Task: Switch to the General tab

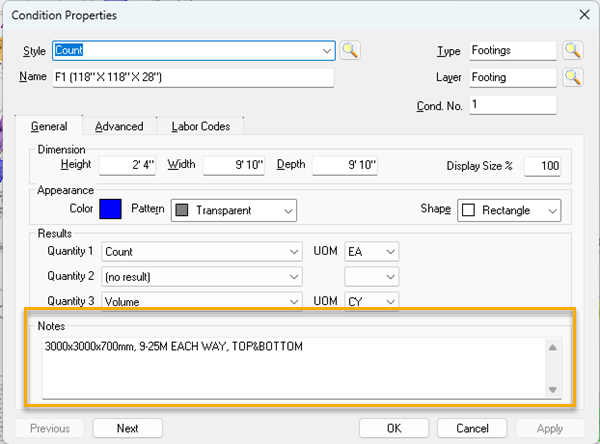Action: pos(49,126)
